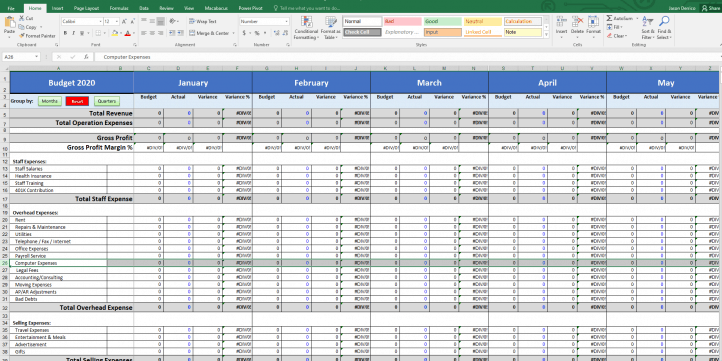722x361 pixels.
Task: Click in the formula bar showing Computer Expenses
Action: click(x=407, y=57)
